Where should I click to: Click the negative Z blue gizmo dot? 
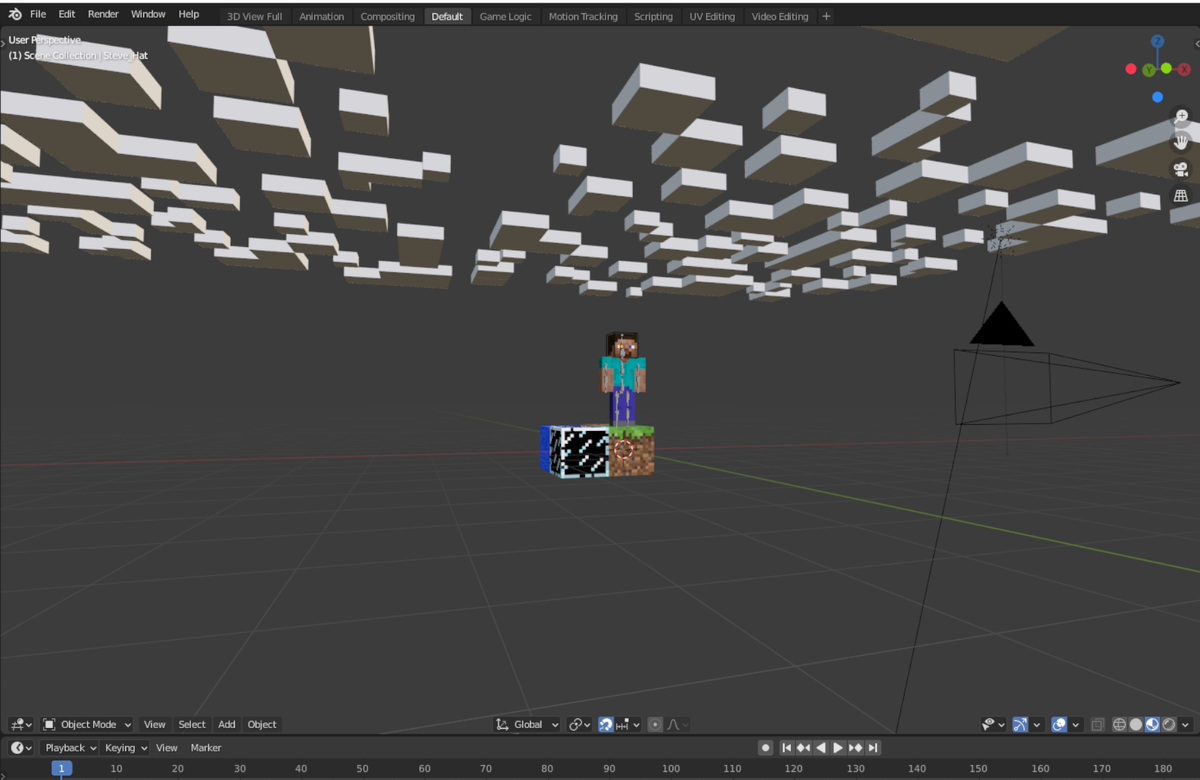1157,97
